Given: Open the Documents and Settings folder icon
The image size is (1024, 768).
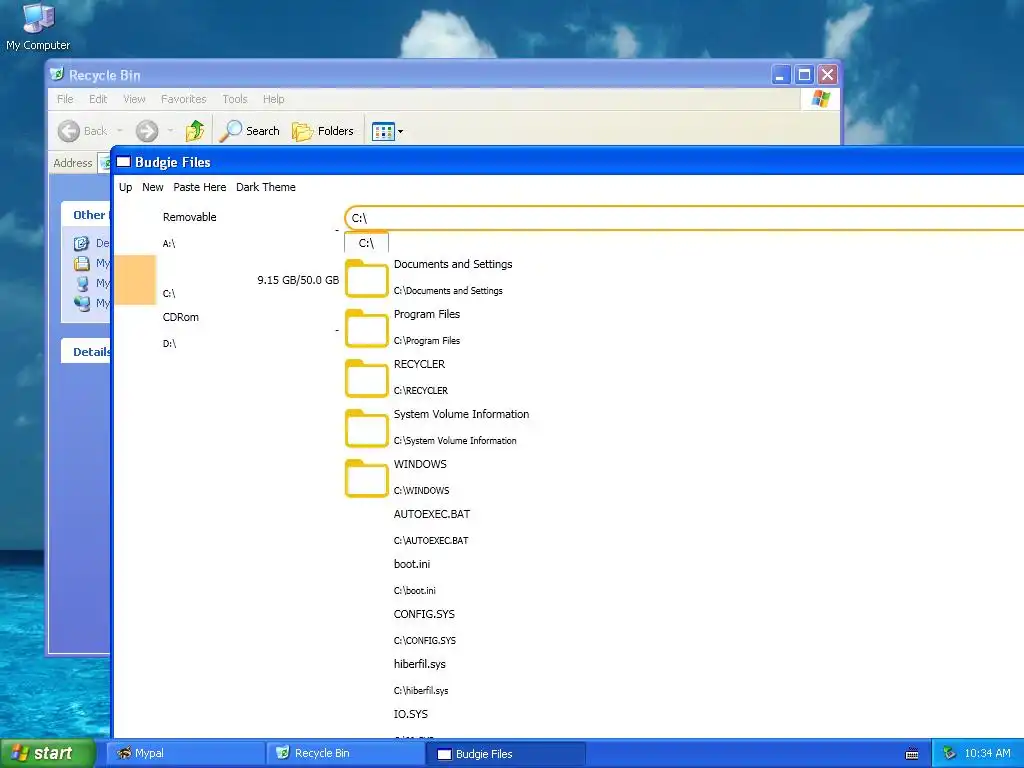Looking at the screenshot, I should 366,278.
